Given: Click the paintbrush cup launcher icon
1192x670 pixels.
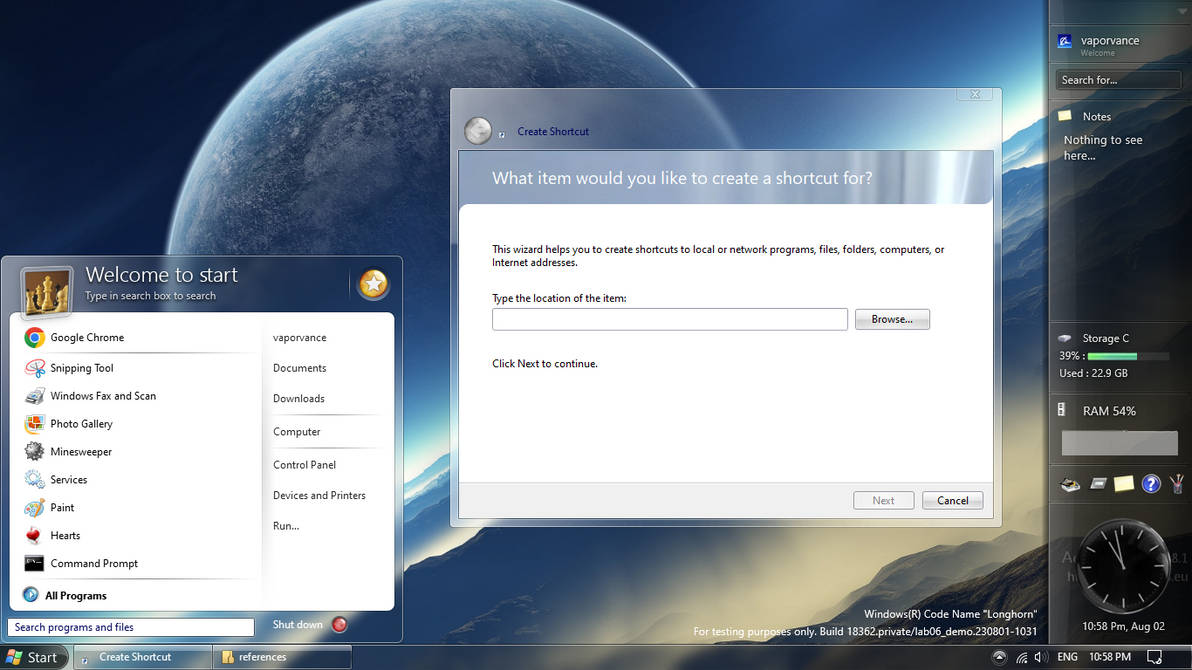Looking at the screenshot, I should point(1177,484).
